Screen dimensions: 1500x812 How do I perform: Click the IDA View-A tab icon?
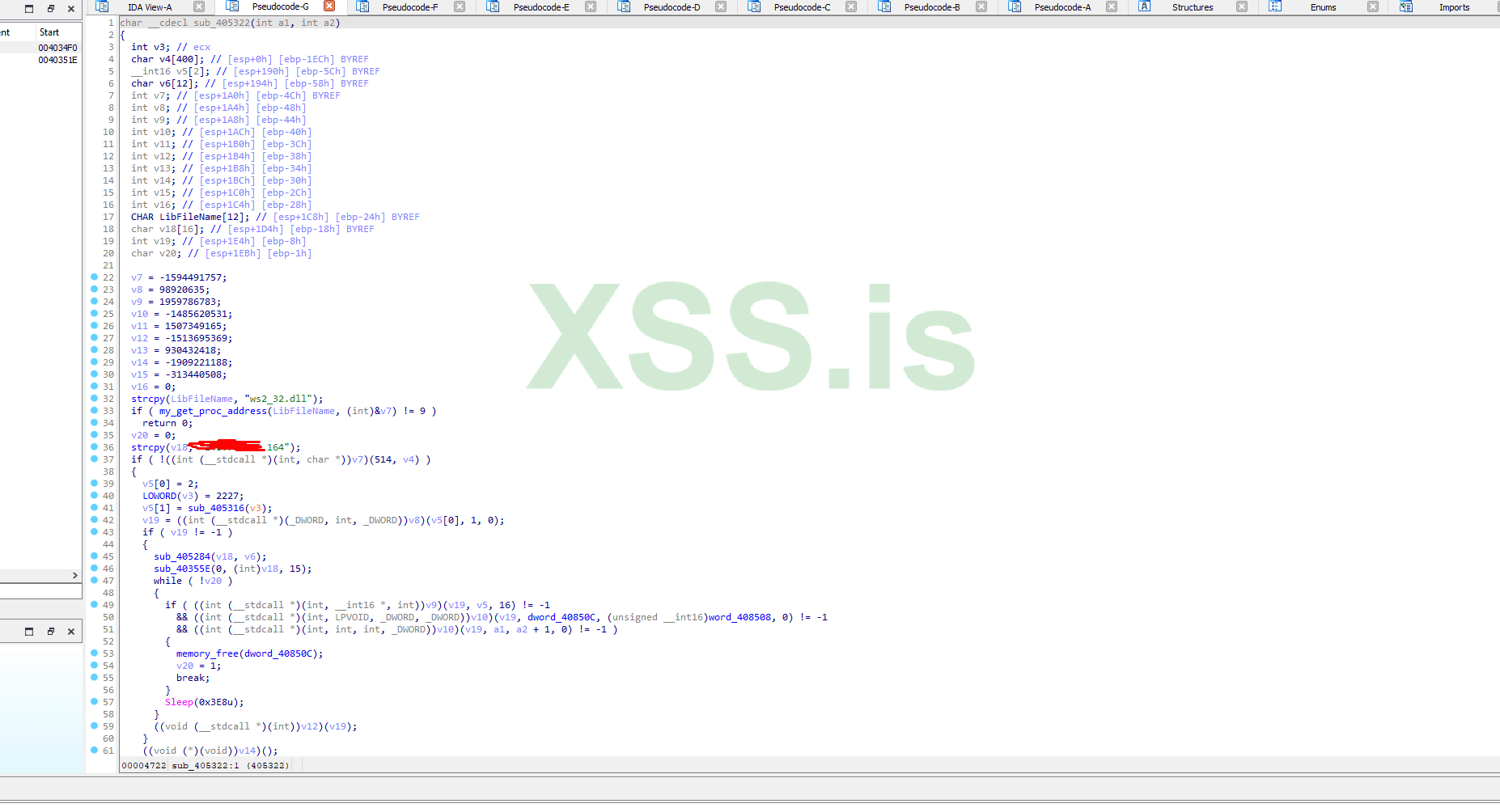point(102,6)
